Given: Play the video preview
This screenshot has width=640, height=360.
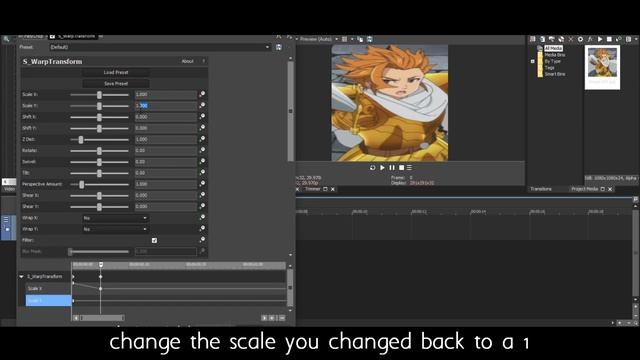Looking at the screenshot, I should [x=382, y=168].
